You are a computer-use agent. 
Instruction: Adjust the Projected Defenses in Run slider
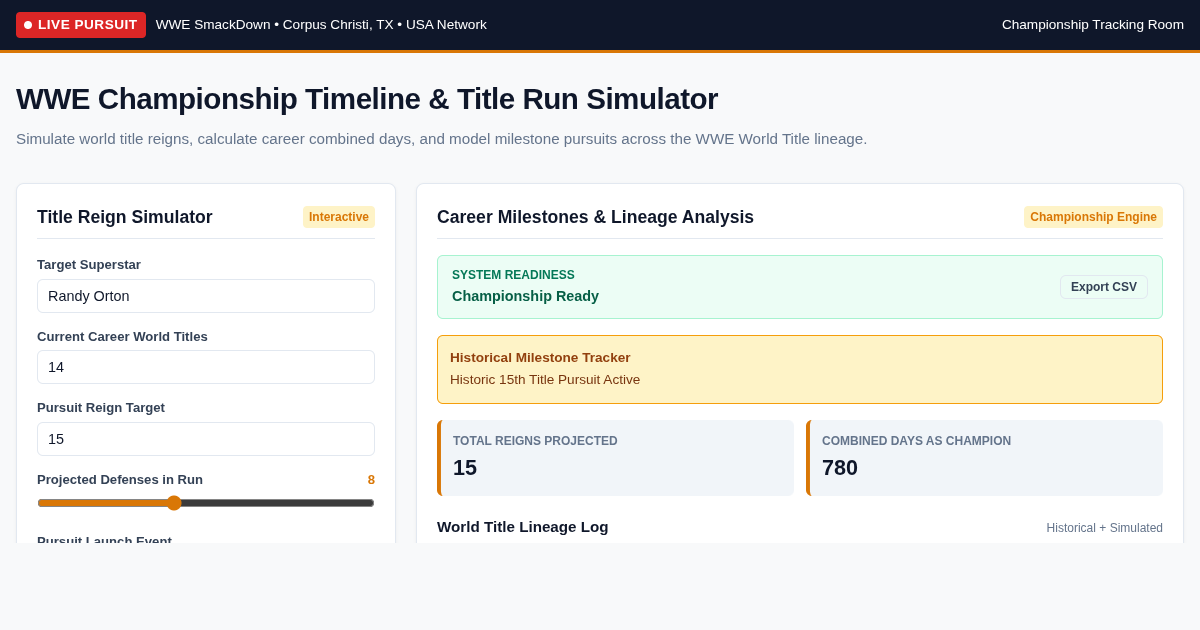pos(206,503)
